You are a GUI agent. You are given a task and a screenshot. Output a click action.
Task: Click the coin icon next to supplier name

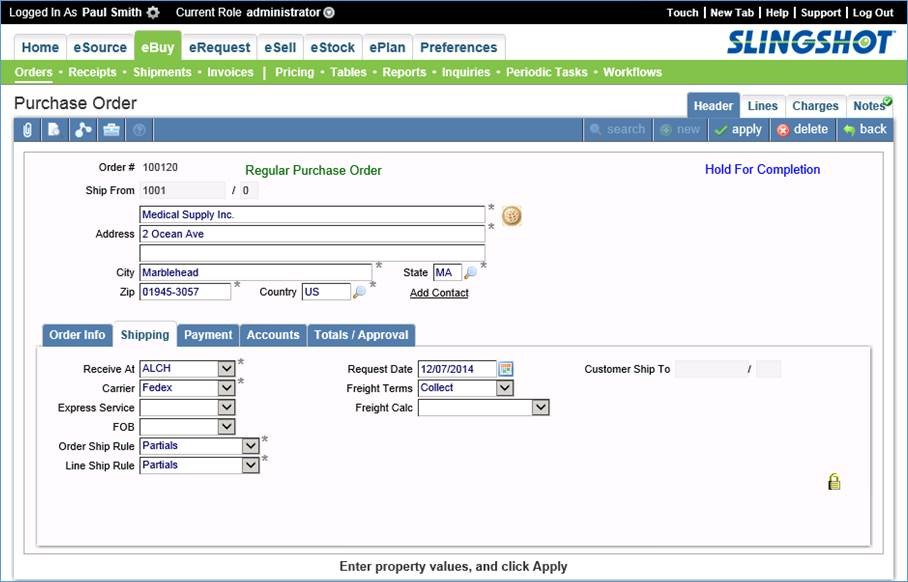(x=511, y=215)
